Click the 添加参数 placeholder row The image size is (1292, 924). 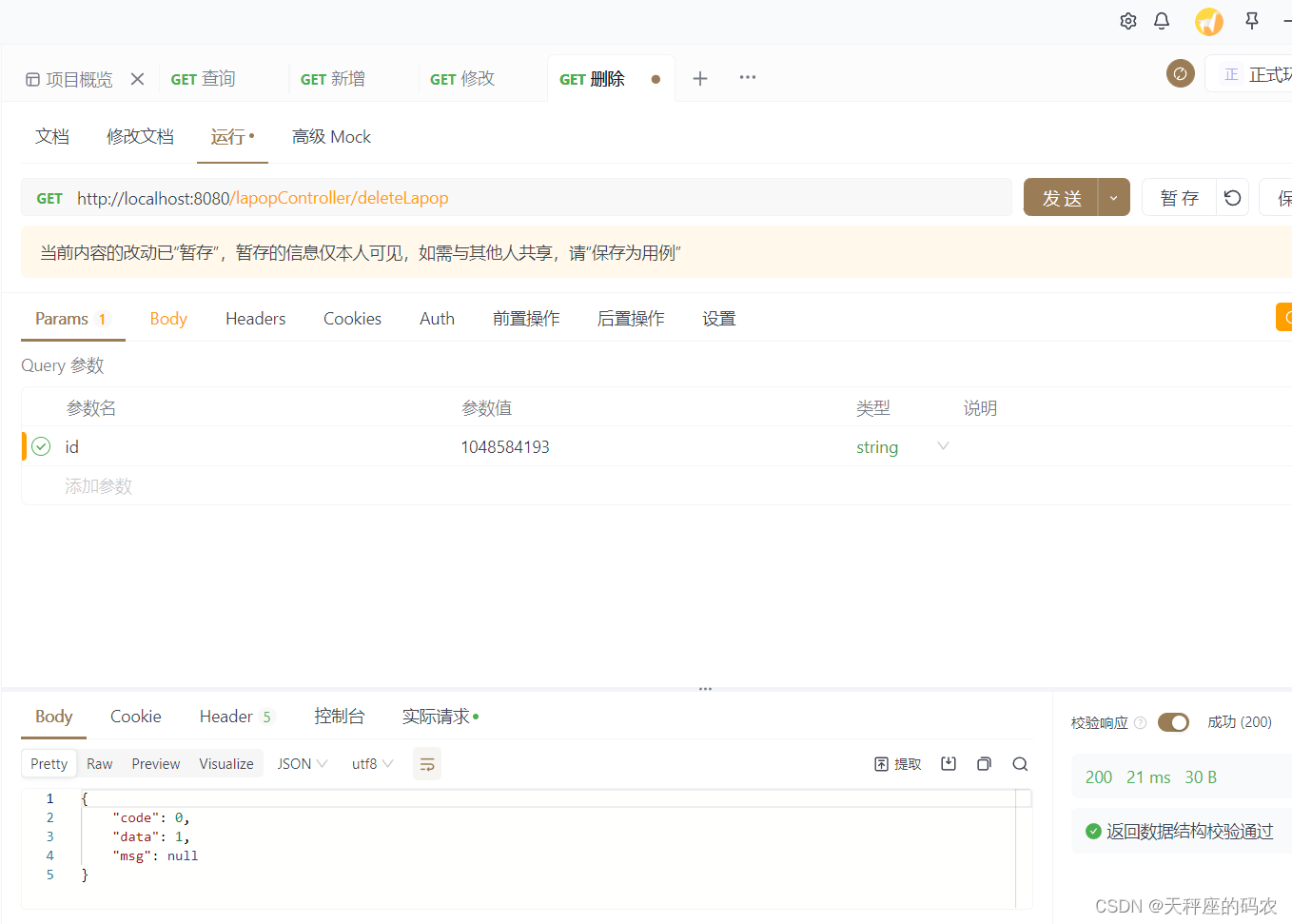coord(99,486)
